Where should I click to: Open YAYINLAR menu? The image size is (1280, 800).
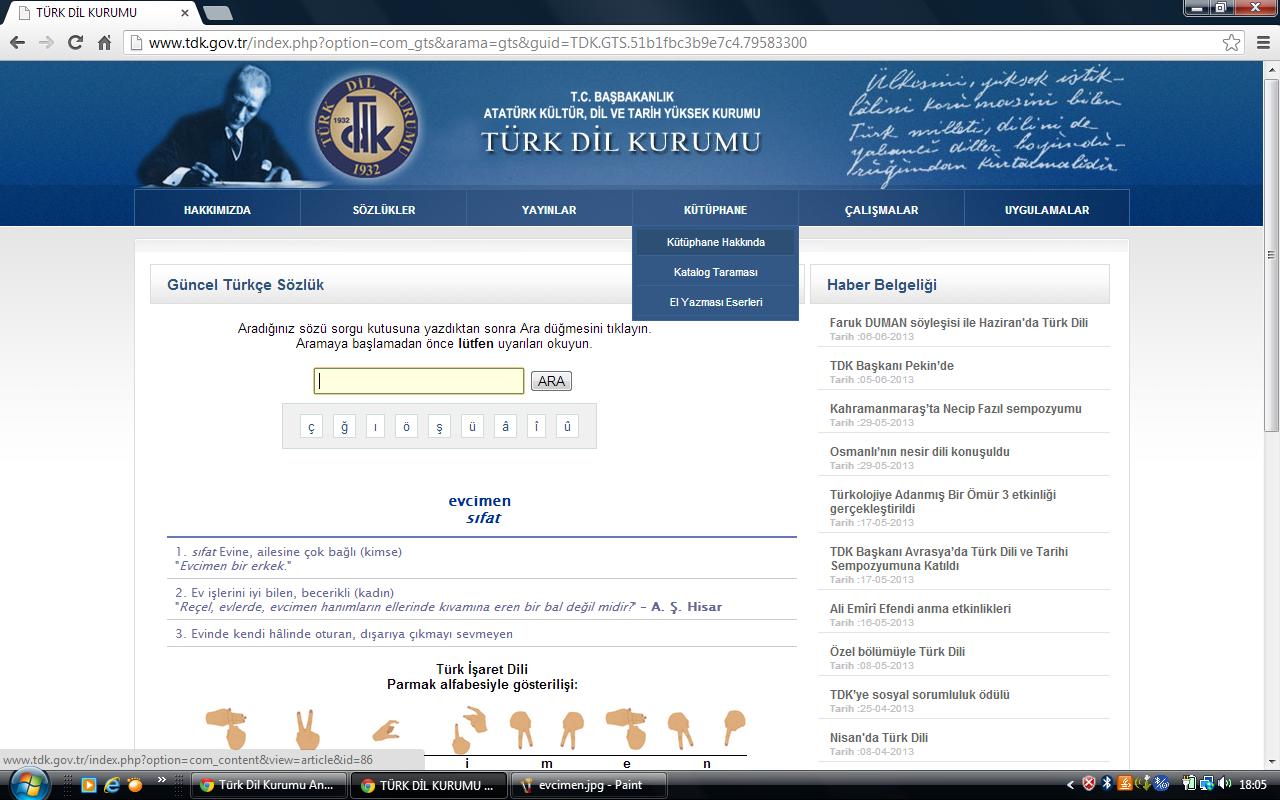[x=549, y=210]
